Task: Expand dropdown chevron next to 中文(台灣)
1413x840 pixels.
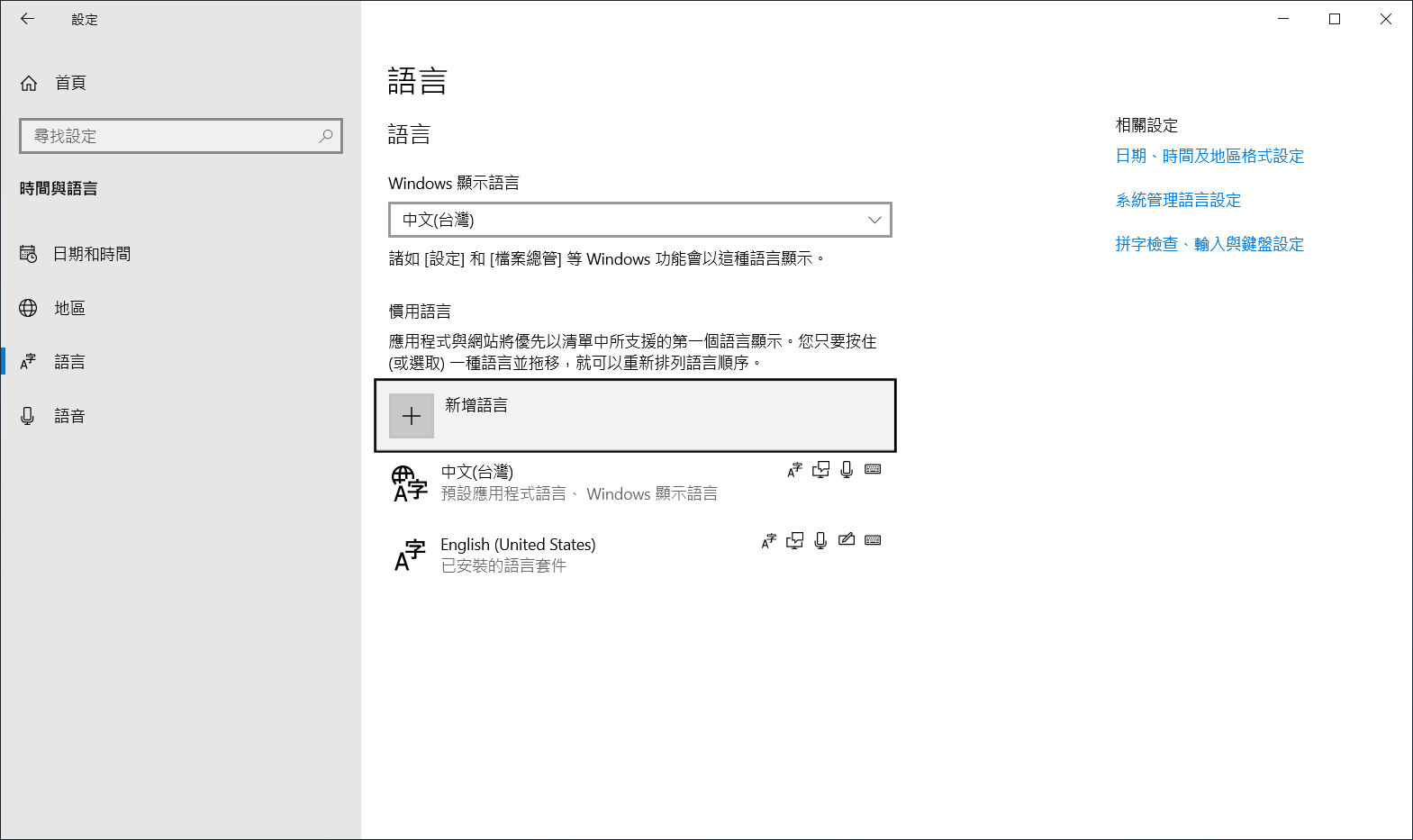Action: [874, 220]
